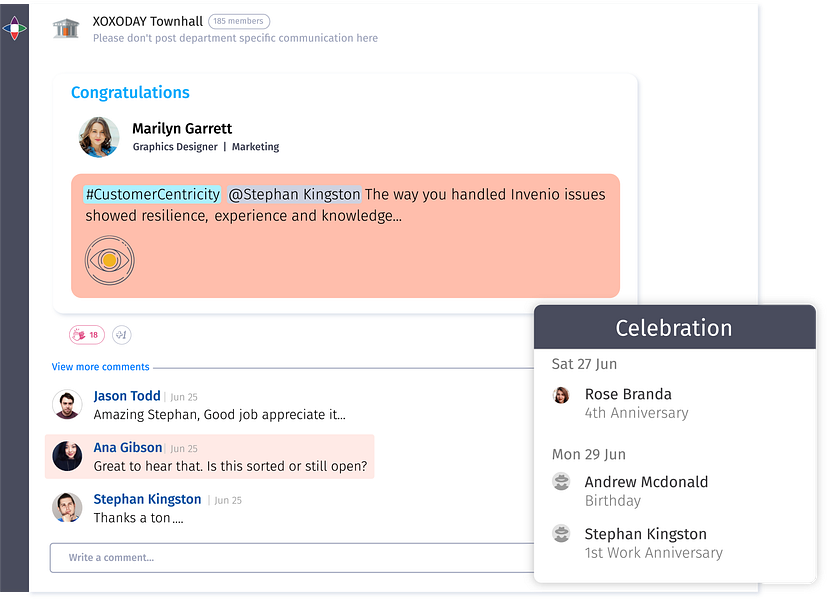
Task: Focus the Write a comment field
Action: pyautogui.click(x=292, y=558)
